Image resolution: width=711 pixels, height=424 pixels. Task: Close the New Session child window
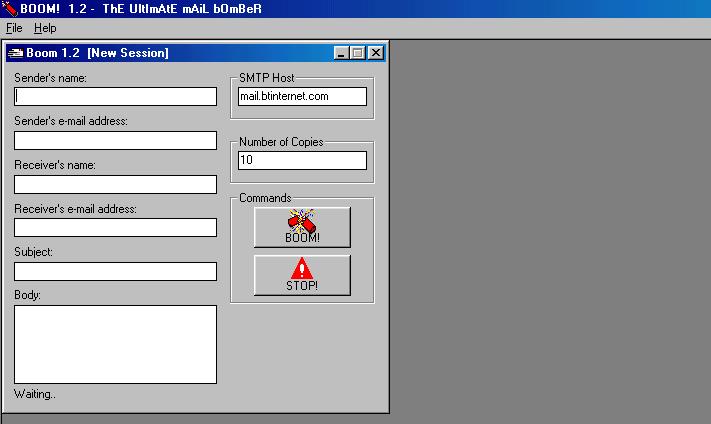click(x=376, y=53)
